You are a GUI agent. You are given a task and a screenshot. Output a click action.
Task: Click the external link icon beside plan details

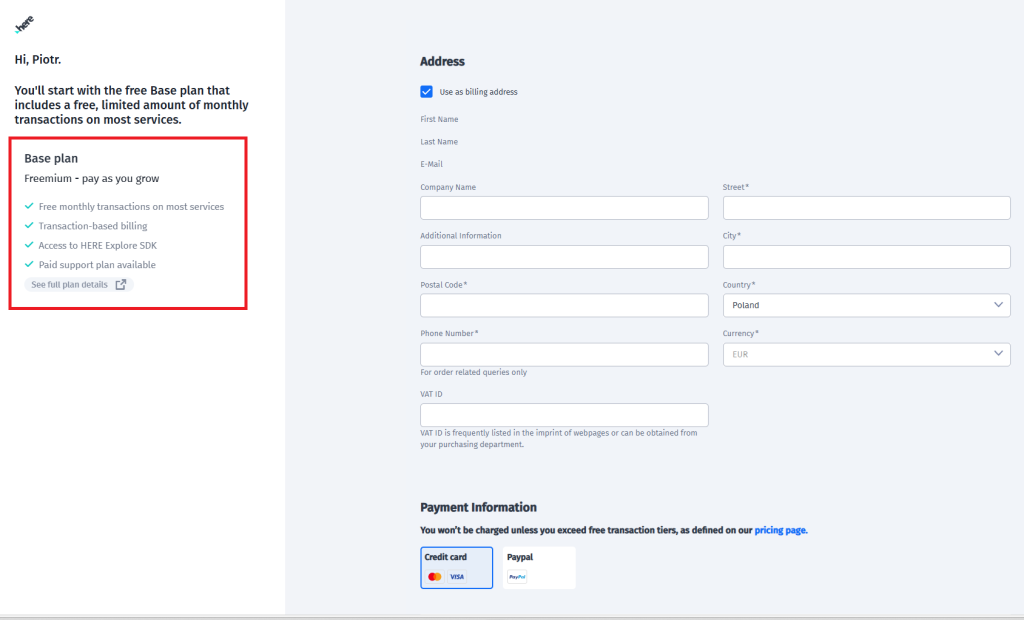121,285
